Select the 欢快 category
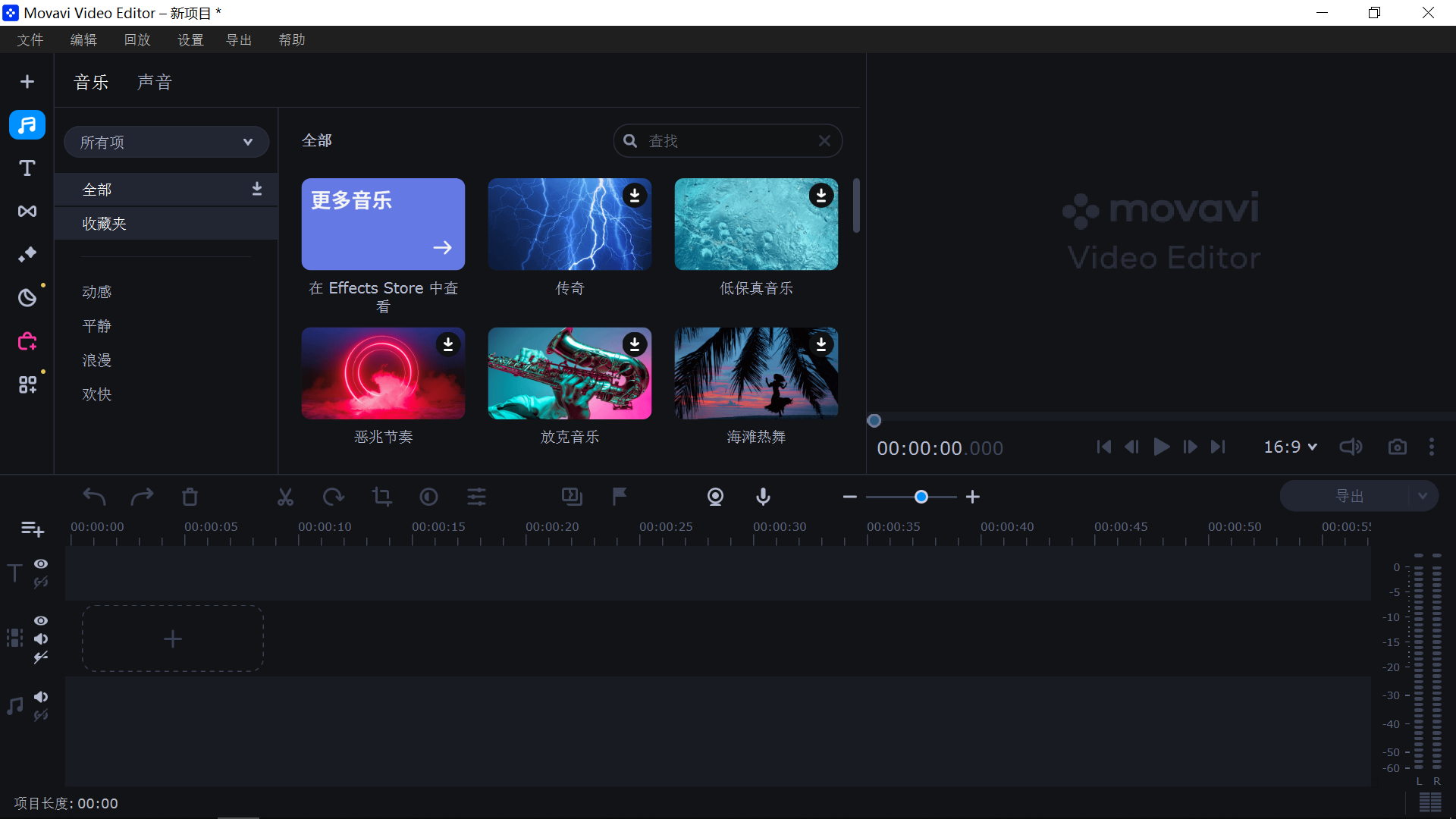 pos(97,394)
